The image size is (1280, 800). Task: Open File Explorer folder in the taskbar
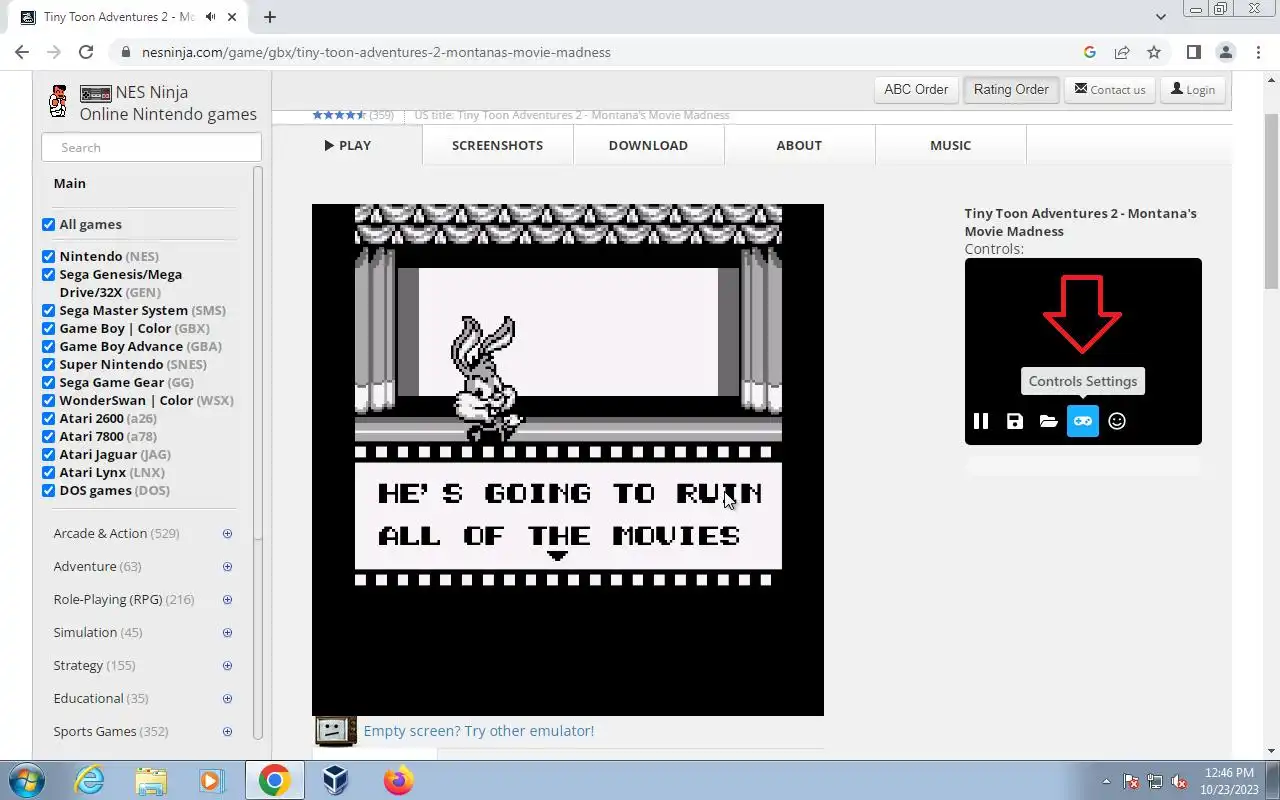pos(151,780)
